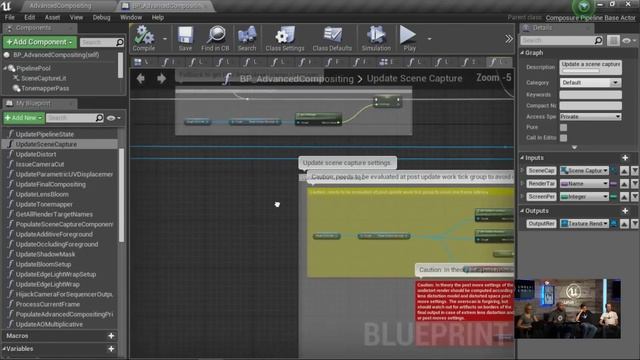Compile the blueprint
This screenshot has width=640, height=360.
click(x=144, y=38)
